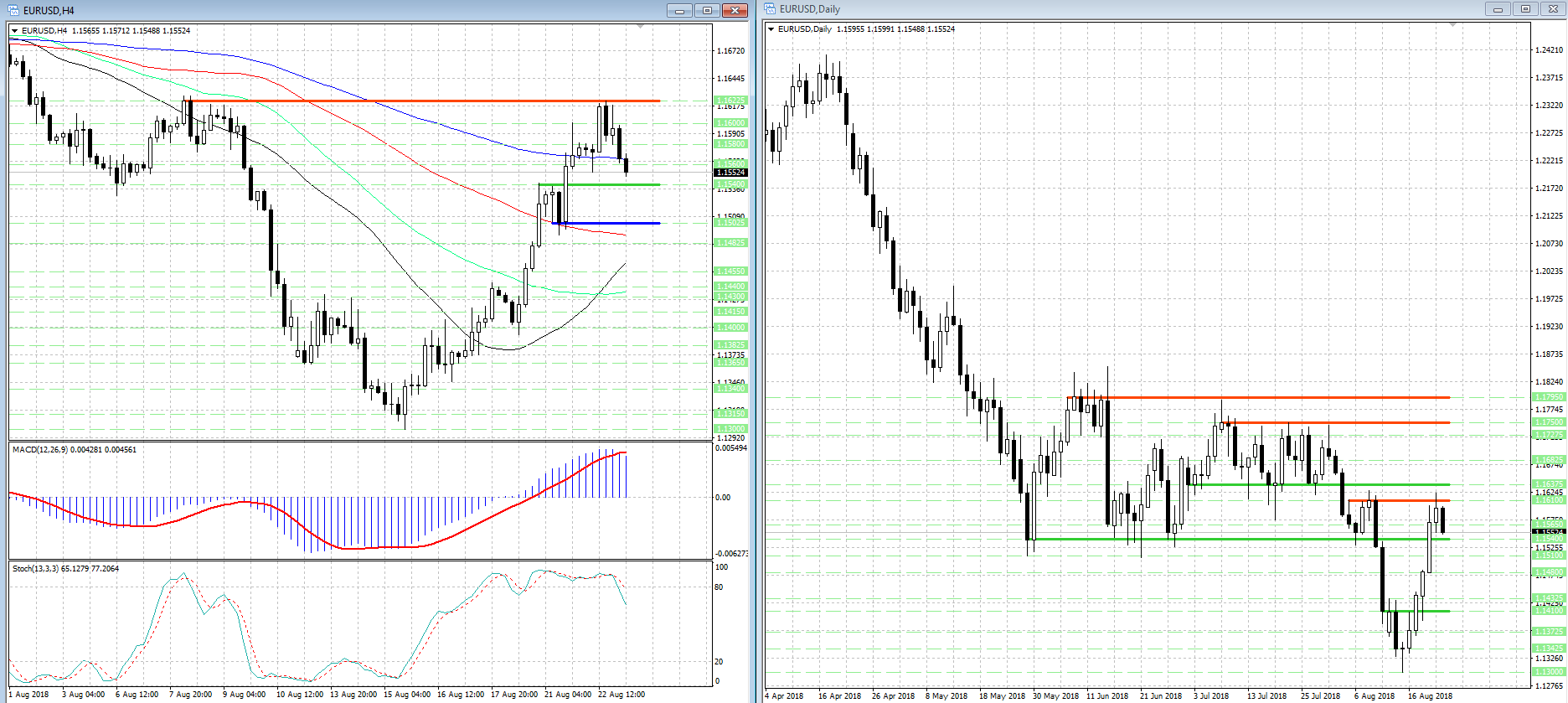Click the 80 level on Stochastic scale
The width and height of the screenshot is (1568, 703).
(x=719, y=587)
